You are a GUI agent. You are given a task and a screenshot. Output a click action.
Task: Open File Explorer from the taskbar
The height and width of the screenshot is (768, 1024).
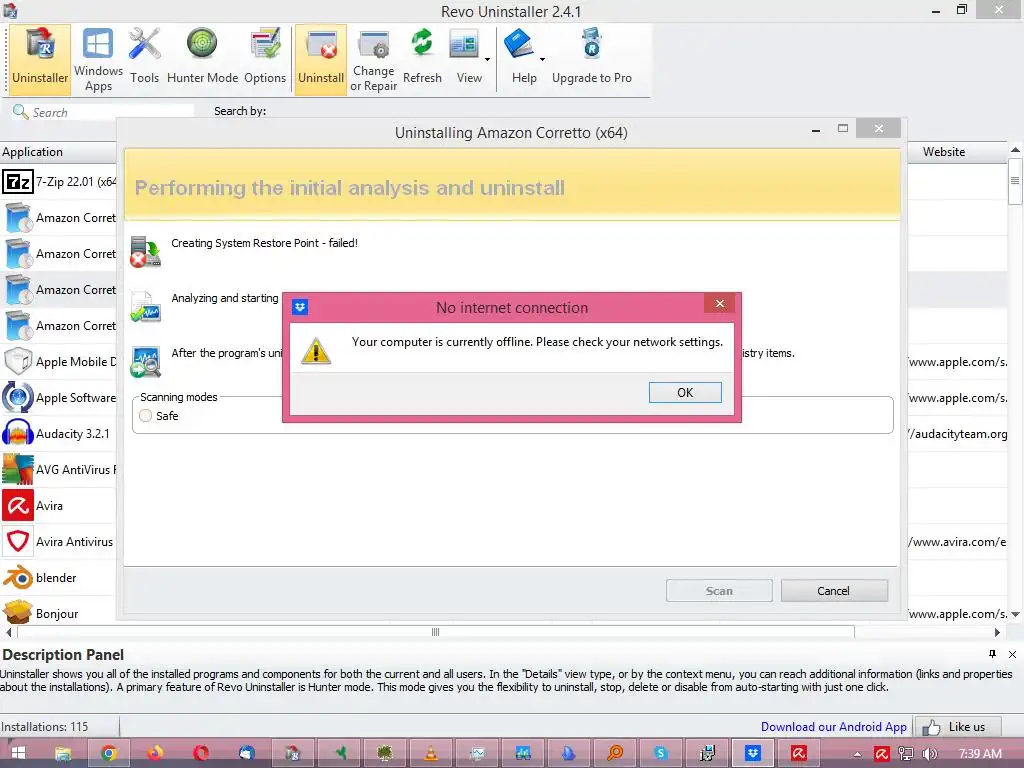[63, 753]
